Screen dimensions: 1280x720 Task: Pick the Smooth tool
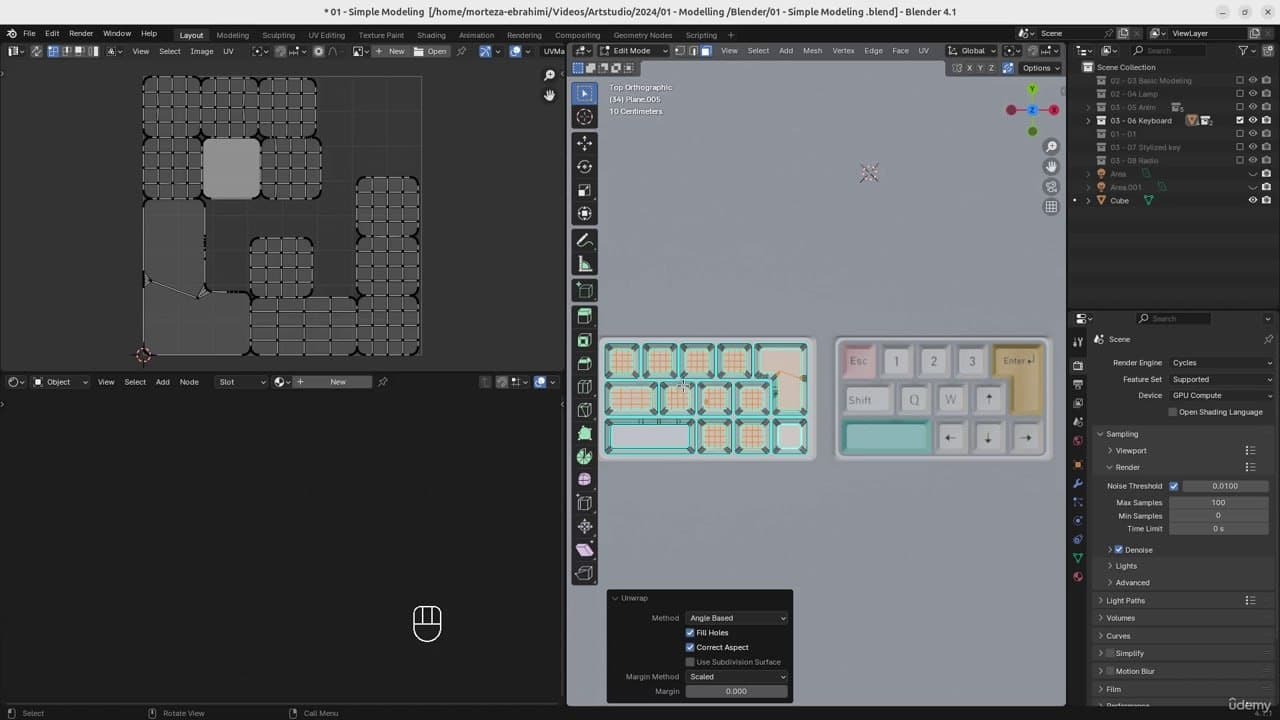point(585,480)
